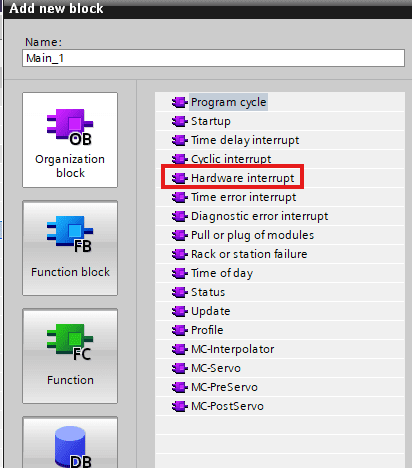This screenshot has height=468, width=412.
Task: Choose the Function block FB button
Action: (x=70, y=248)
